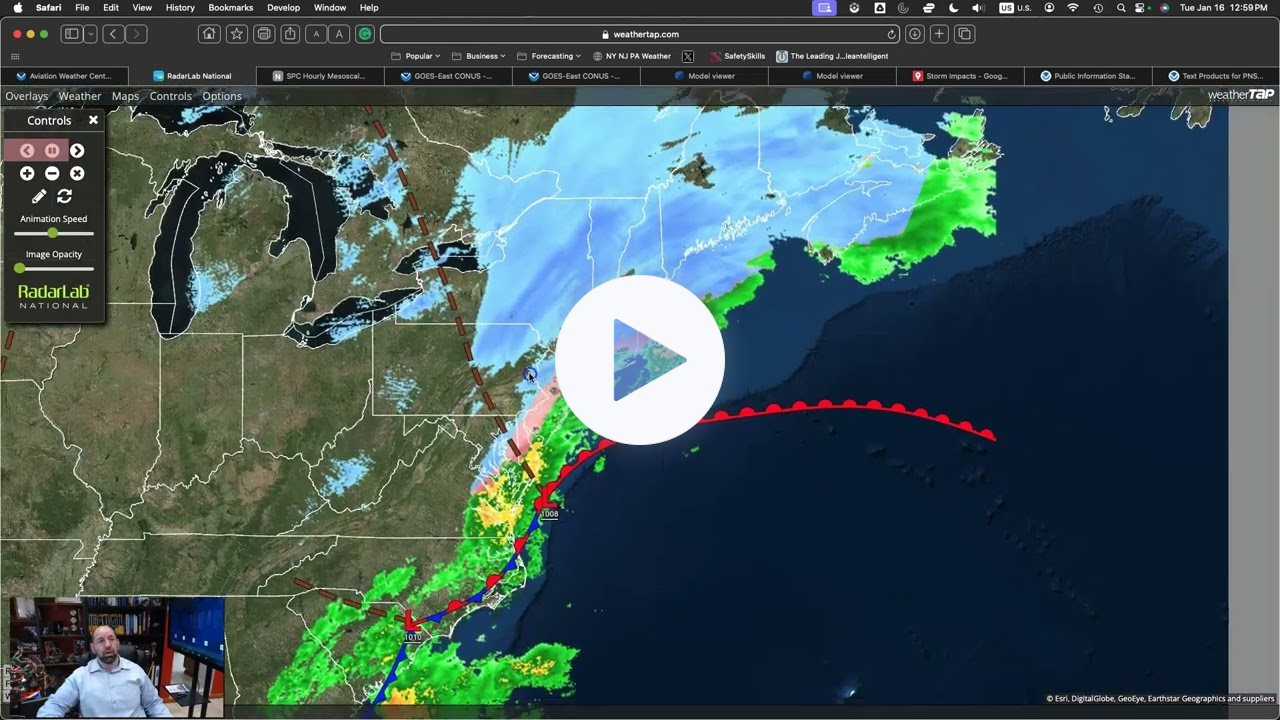Open the Business bookmarks dropdown
Image resolution: width=1280 pixels, height=720 pixels.
[482, 55]
